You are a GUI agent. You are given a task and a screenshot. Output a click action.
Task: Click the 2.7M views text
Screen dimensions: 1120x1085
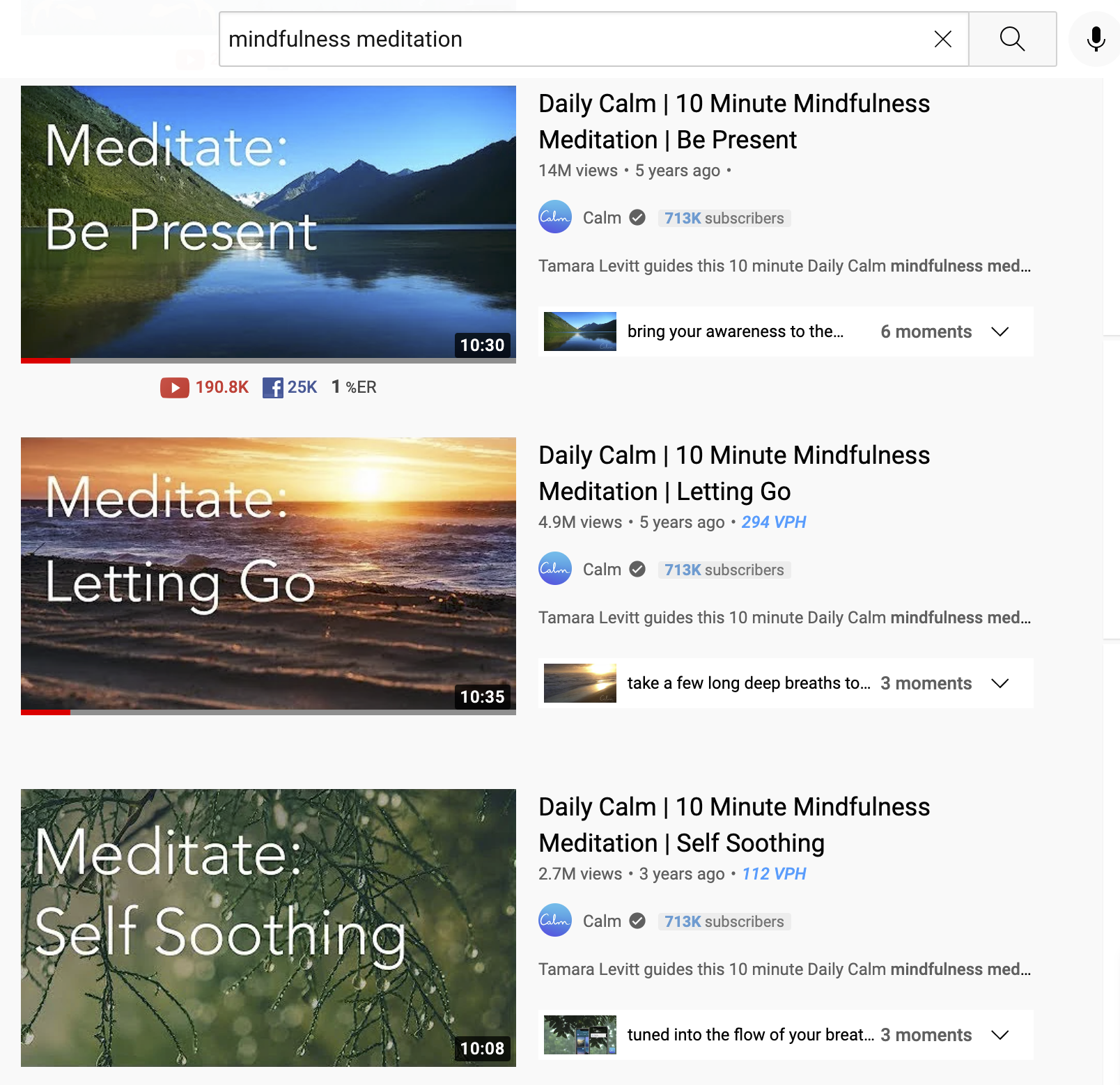pos(580,874)
